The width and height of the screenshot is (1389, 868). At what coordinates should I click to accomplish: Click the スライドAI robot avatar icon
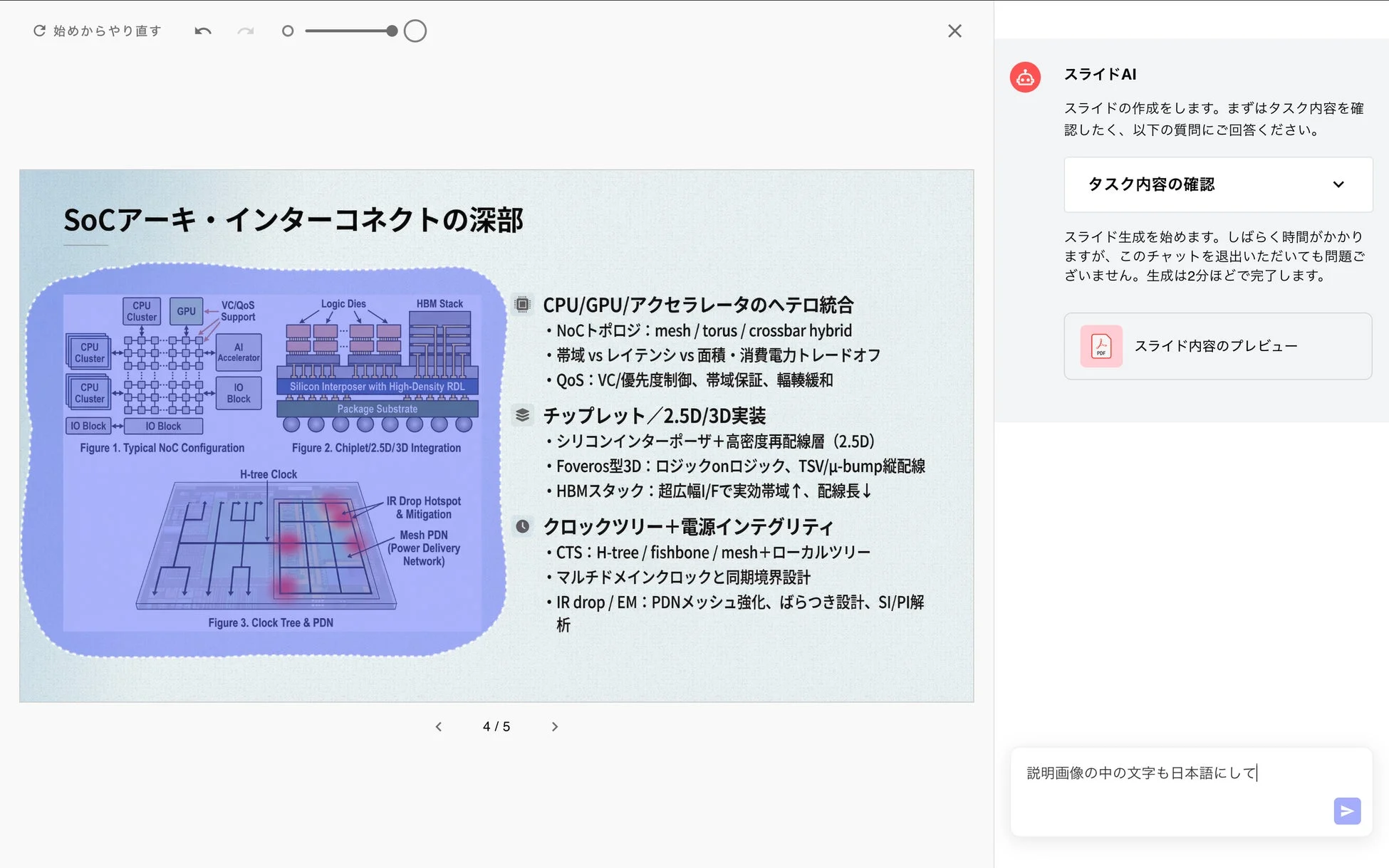(x=1024, y=77)
